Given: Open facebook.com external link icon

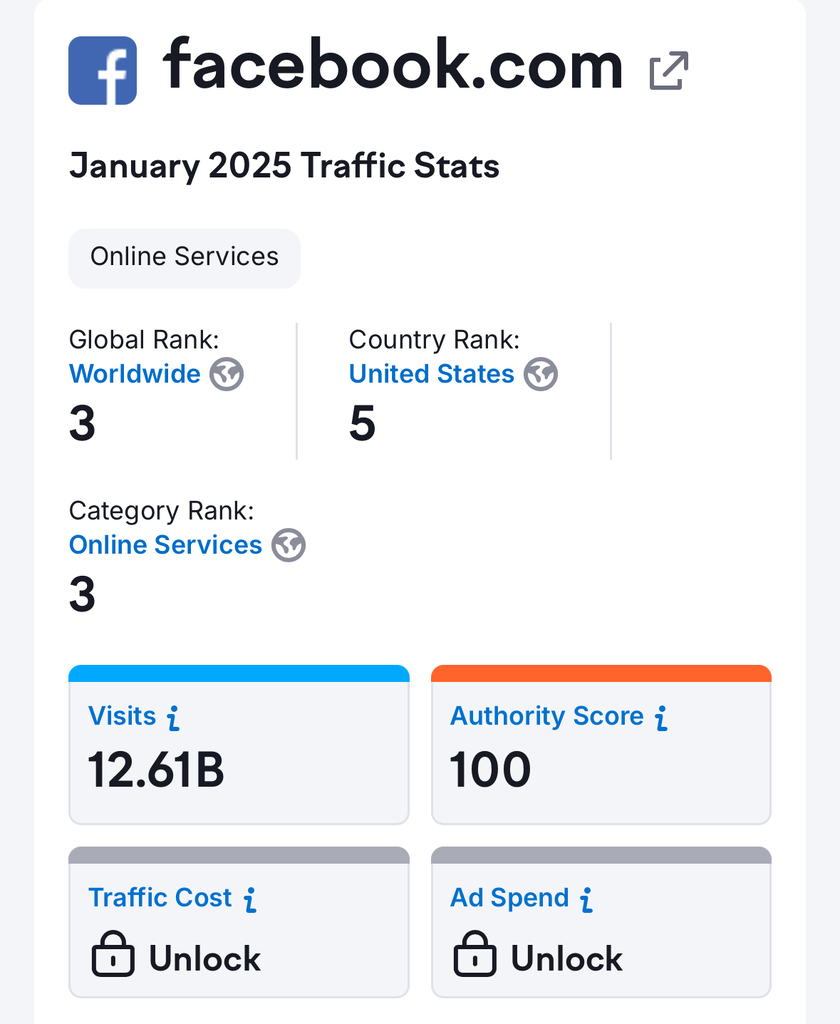Looking at the screenshot, I should 668,71.
